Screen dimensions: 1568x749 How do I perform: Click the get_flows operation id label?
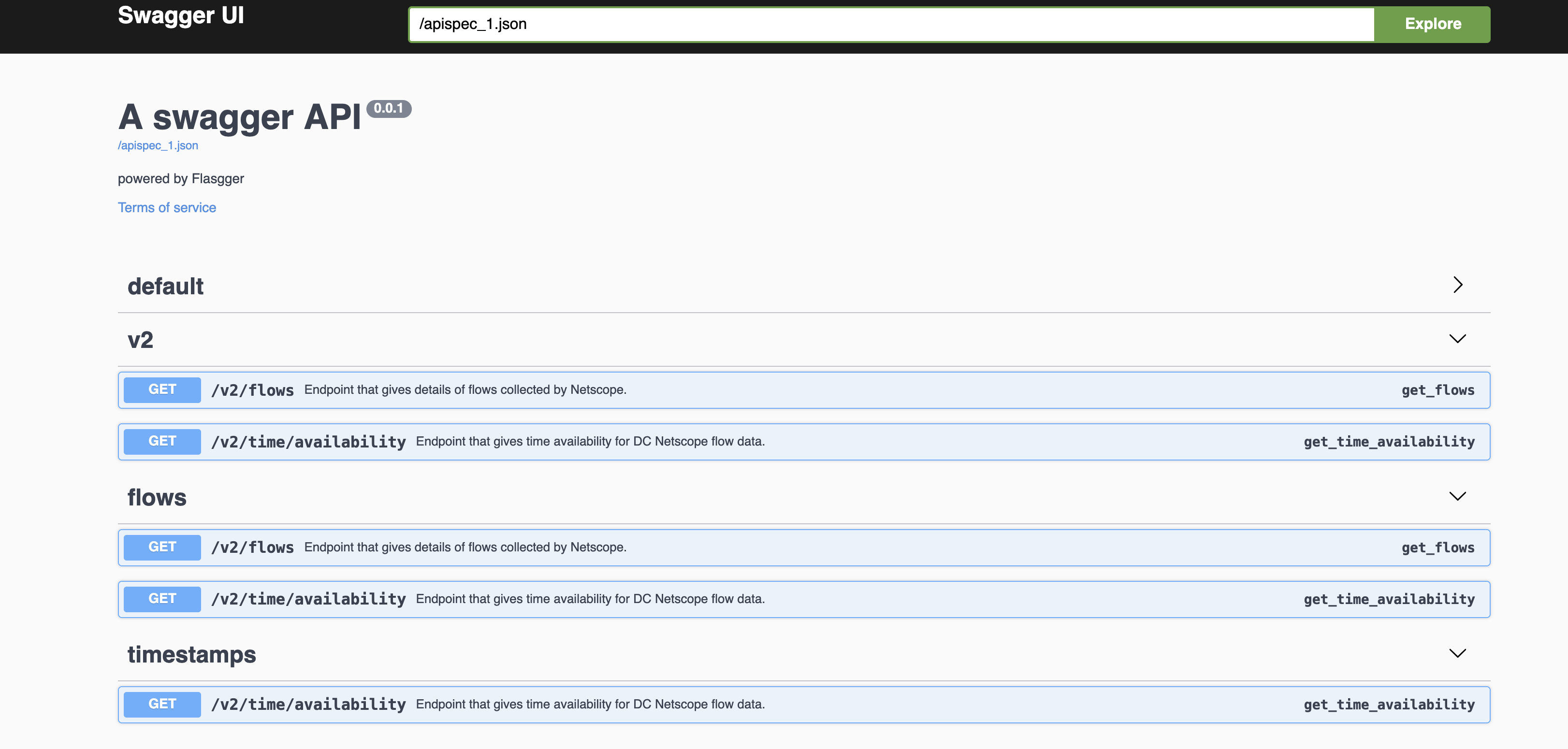click(x=1438, y=389)
